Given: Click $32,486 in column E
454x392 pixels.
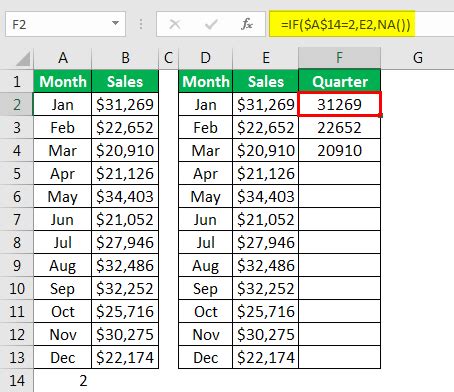Looking at the screenshot, I should (x=266, y=265).
